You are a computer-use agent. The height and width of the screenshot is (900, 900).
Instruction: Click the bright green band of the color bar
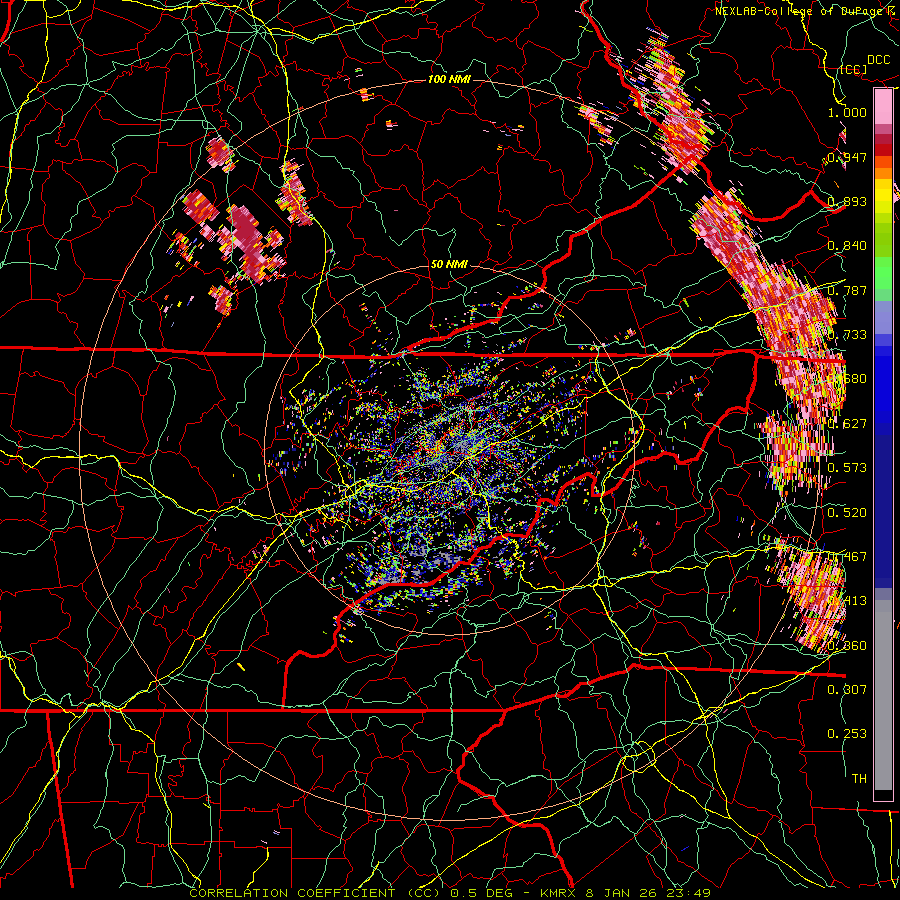883,273
